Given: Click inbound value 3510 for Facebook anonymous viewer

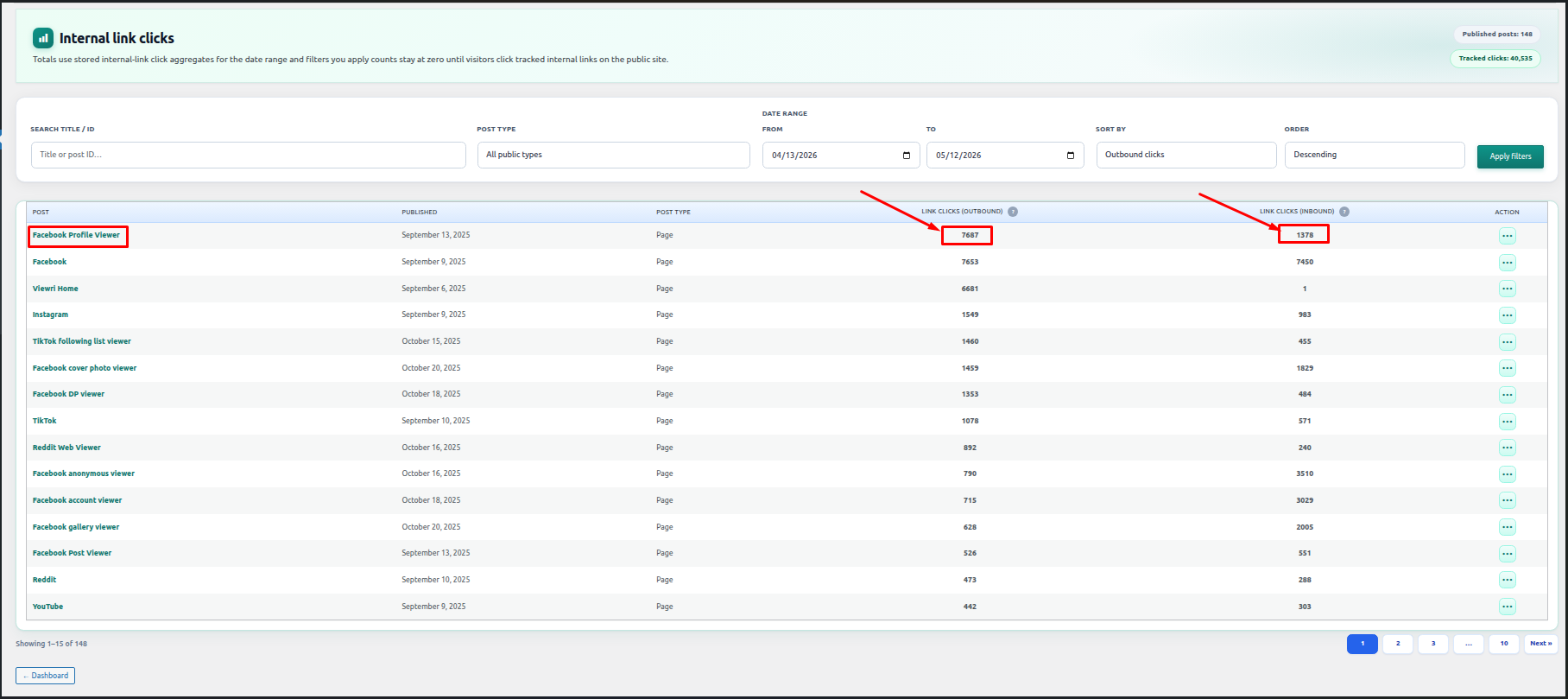Looking at the screenshot, I should coord(1305,473).
